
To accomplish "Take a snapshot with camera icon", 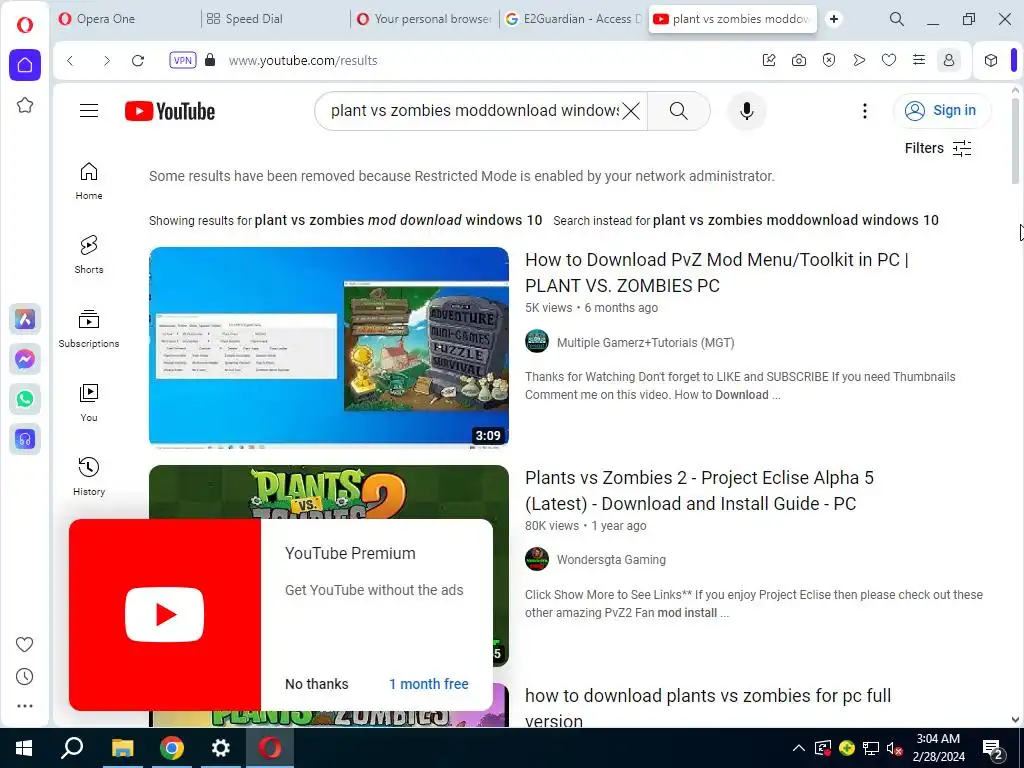I will pyautogui.click(x=799, y=60).
